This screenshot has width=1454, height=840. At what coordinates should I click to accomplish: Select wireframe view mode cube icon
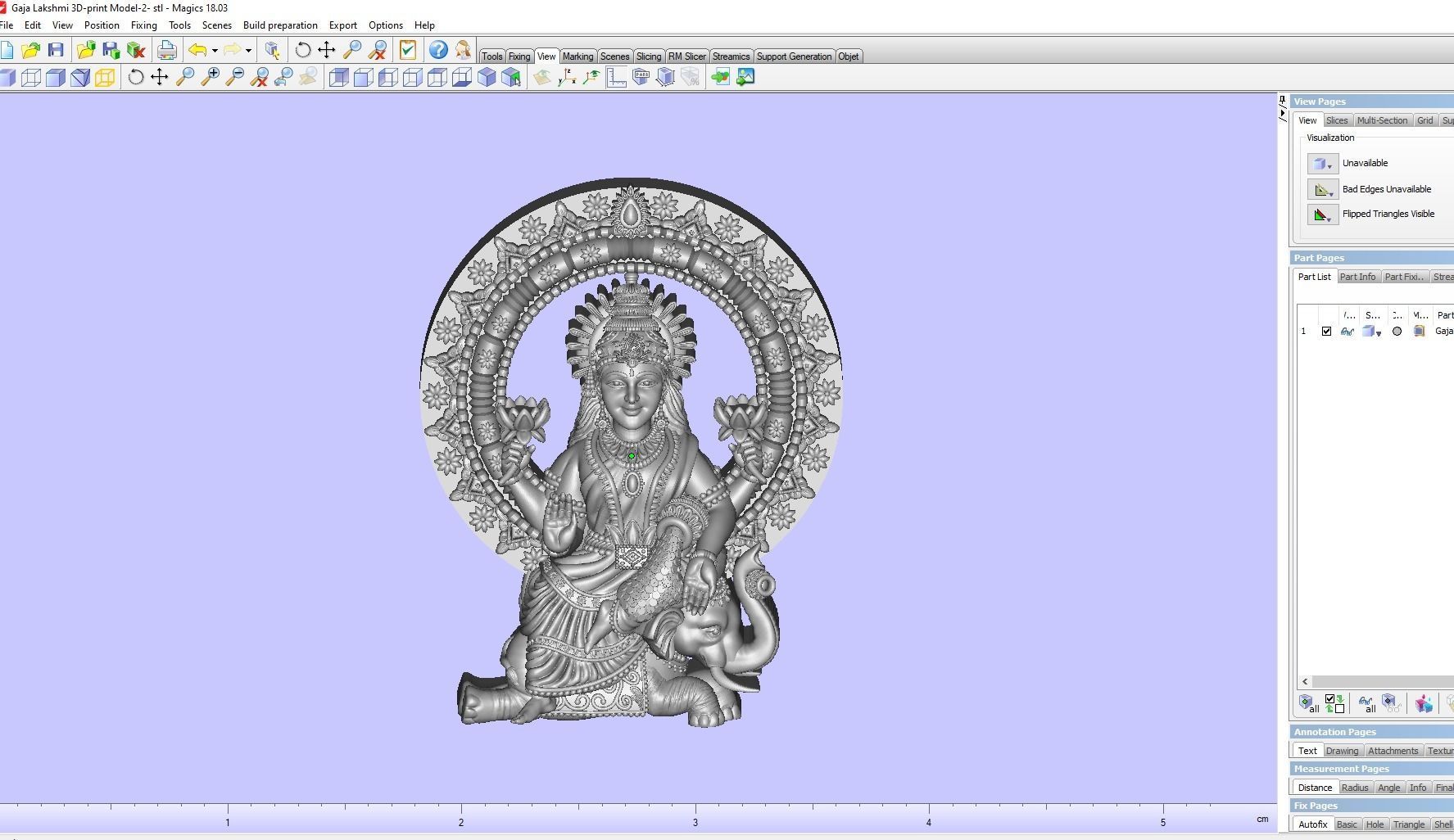tap(31, 78)
